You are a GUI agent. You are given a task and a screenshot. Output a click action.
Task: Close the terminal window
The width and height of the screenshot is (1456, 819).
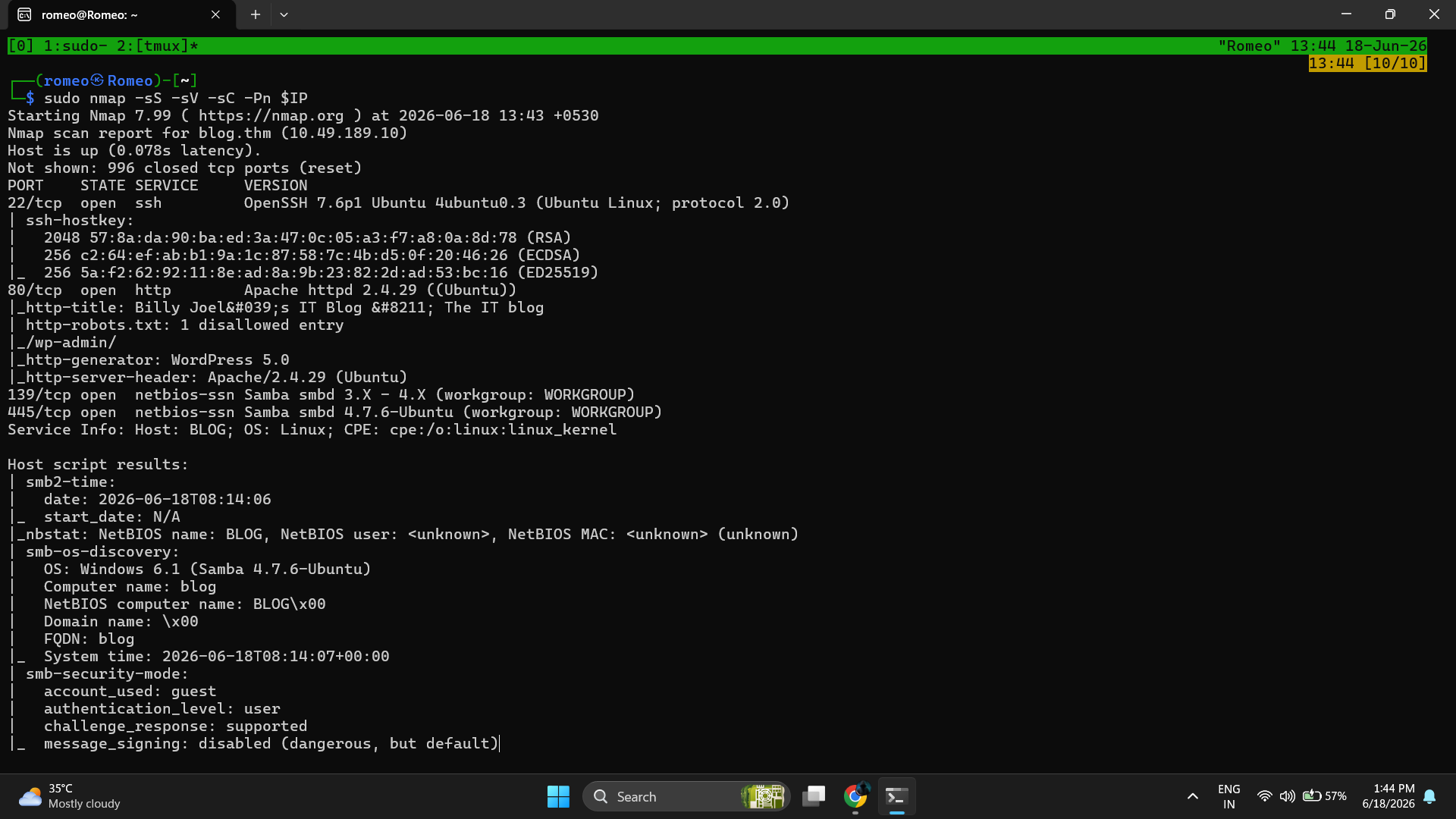pyautogui.click(x=1434, y=14)
